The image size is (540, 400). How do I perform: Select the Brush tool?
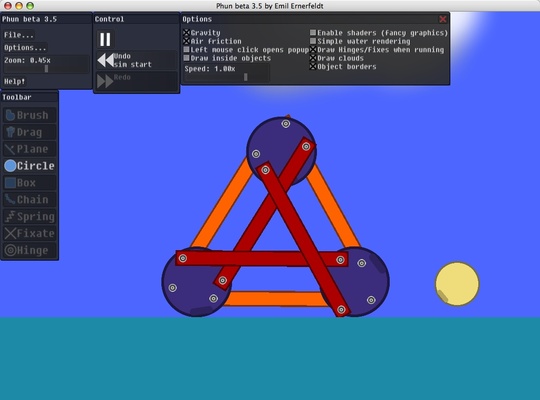(30, 115)
